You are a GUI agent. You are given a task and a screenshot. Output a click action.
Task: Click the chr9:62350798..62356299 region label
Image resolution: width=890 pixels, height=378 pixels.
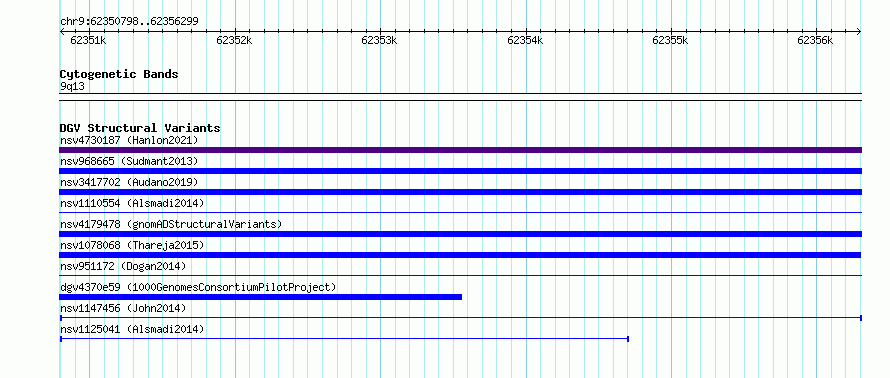click(129, 22)
